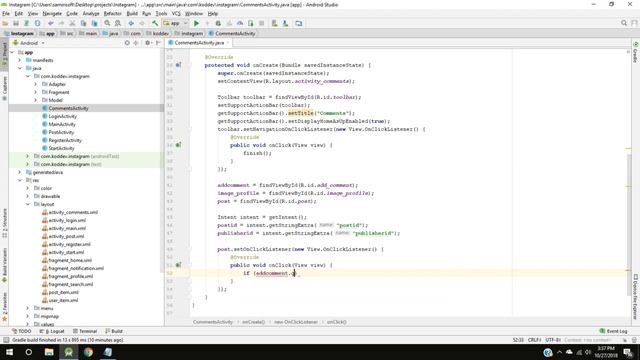Click the Search Everywhere magnifier icon

pyautogui.click(x=624, y=23)
